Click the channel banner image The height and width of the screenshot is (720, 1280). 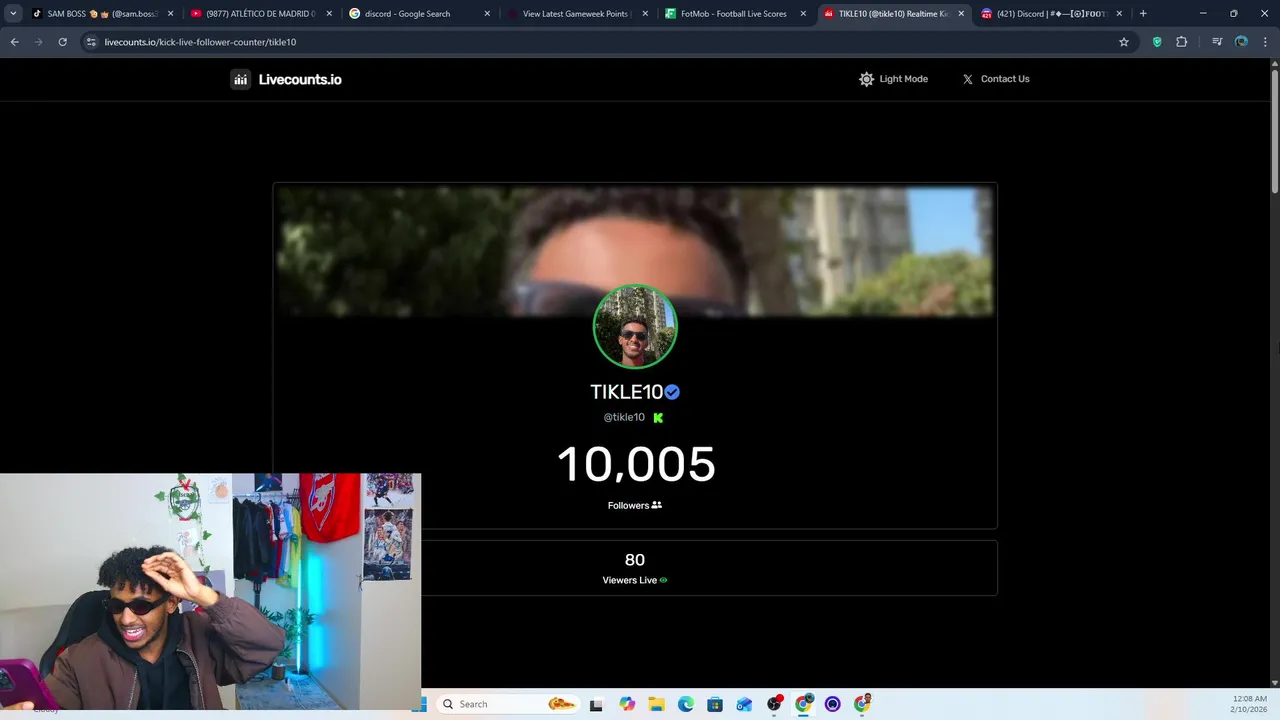click(x=635, y=250)
